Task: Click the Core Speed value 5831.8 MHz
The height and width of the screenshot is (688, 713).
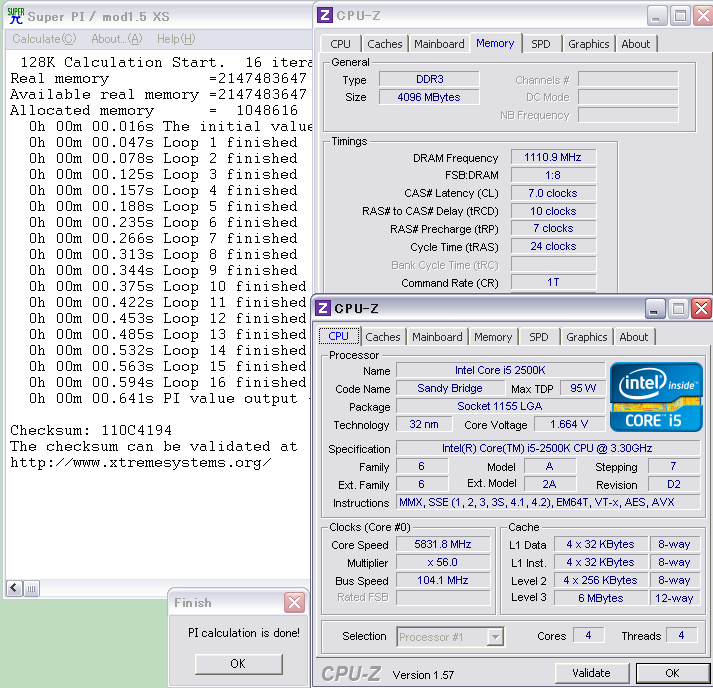Action: [443, 544]
